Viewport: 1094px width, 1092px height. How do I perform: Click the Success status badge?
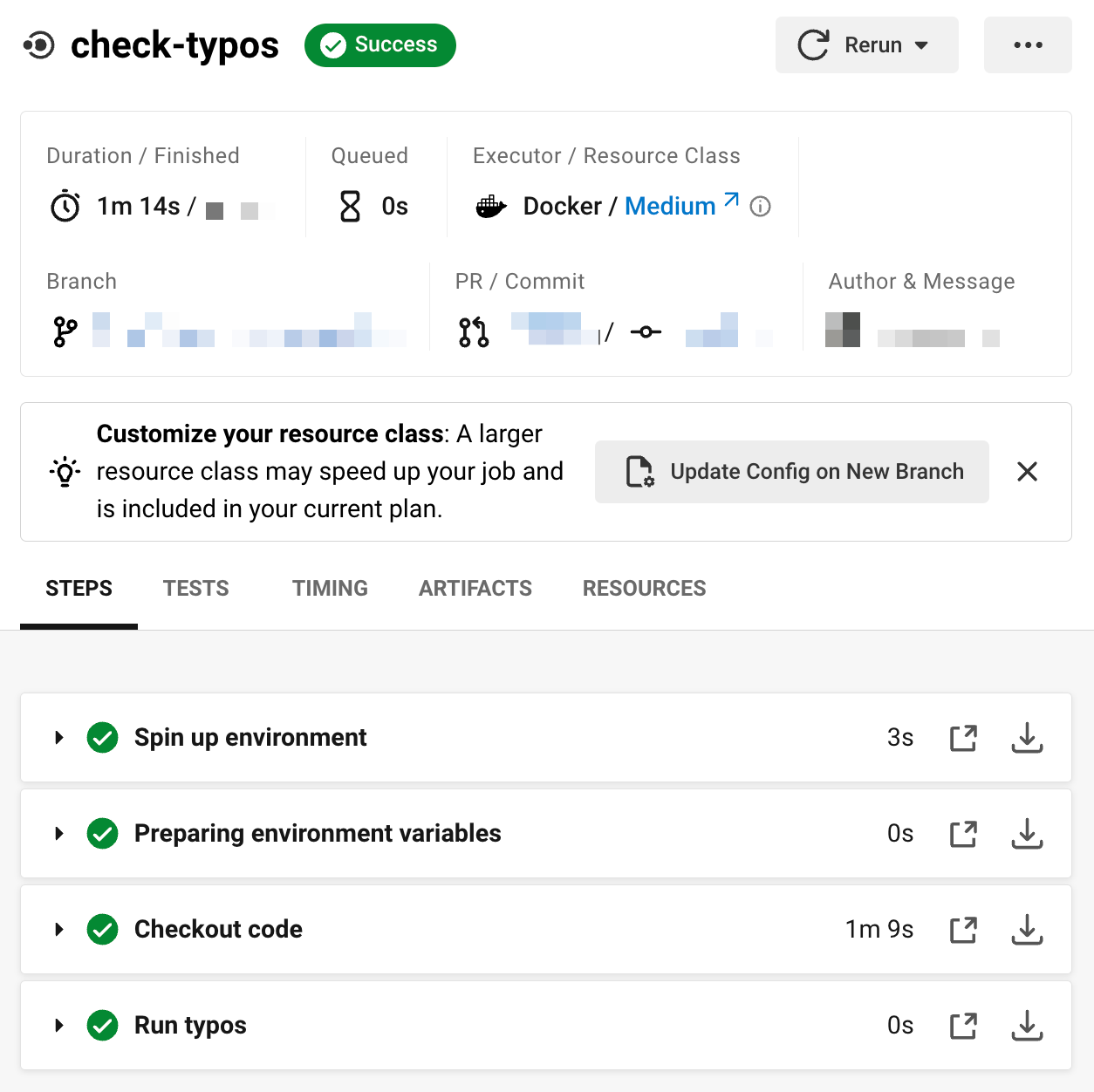tap(379, 44)
